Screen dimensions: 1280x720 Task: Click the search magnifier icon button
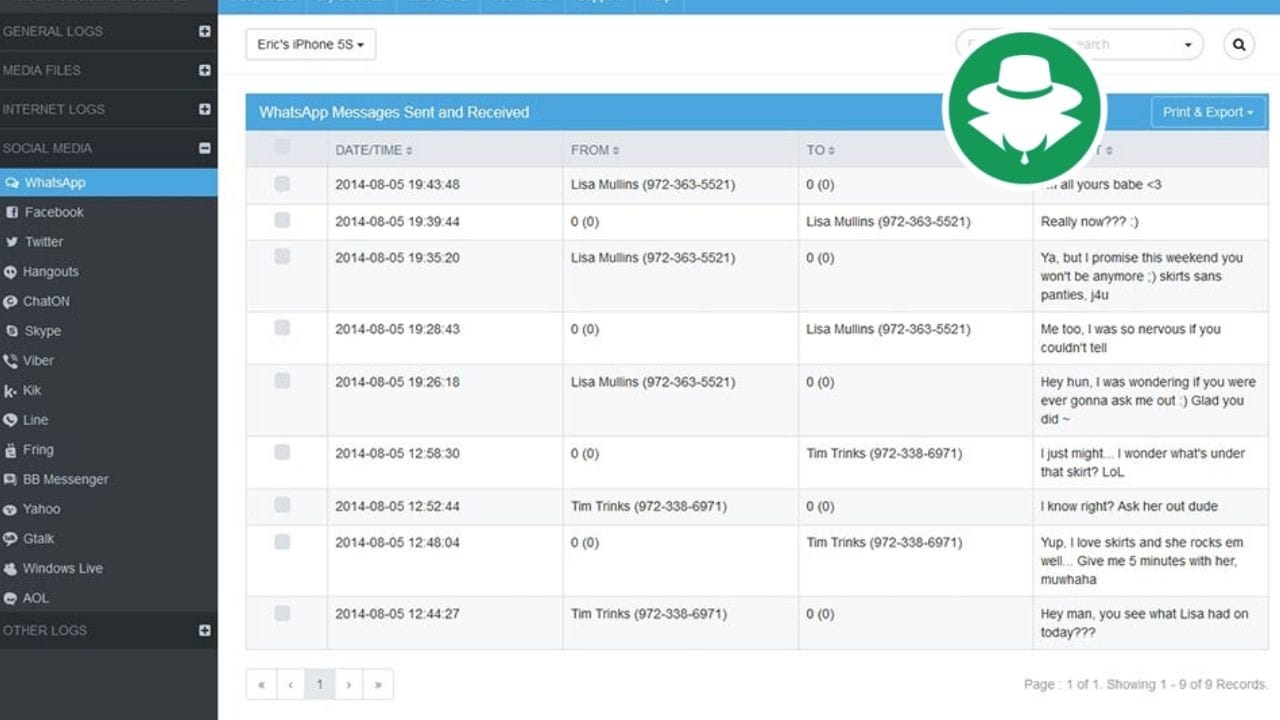point(1238,44)
